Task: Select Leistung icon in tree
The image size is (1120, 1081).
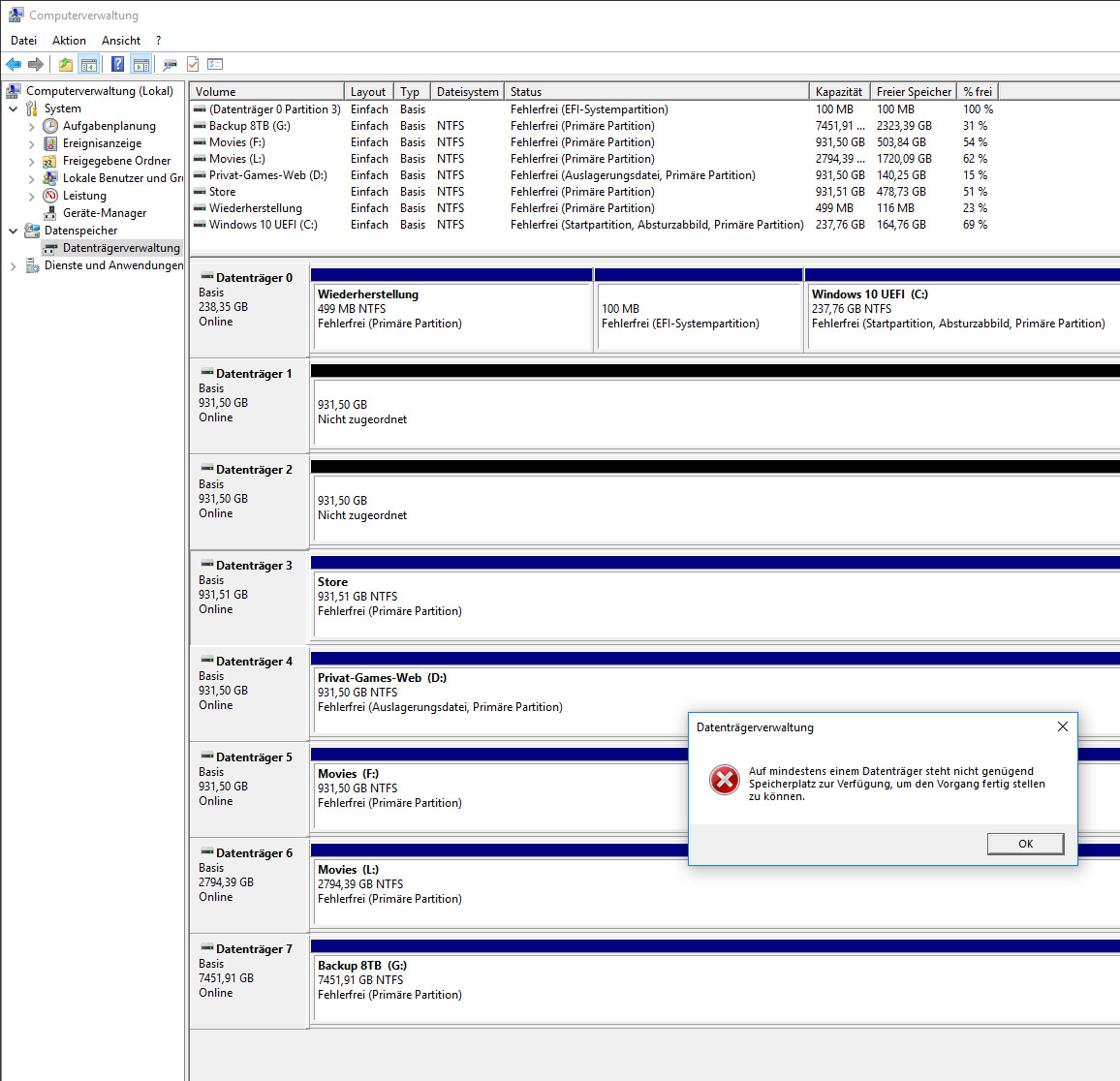Action: click(50, 196)
